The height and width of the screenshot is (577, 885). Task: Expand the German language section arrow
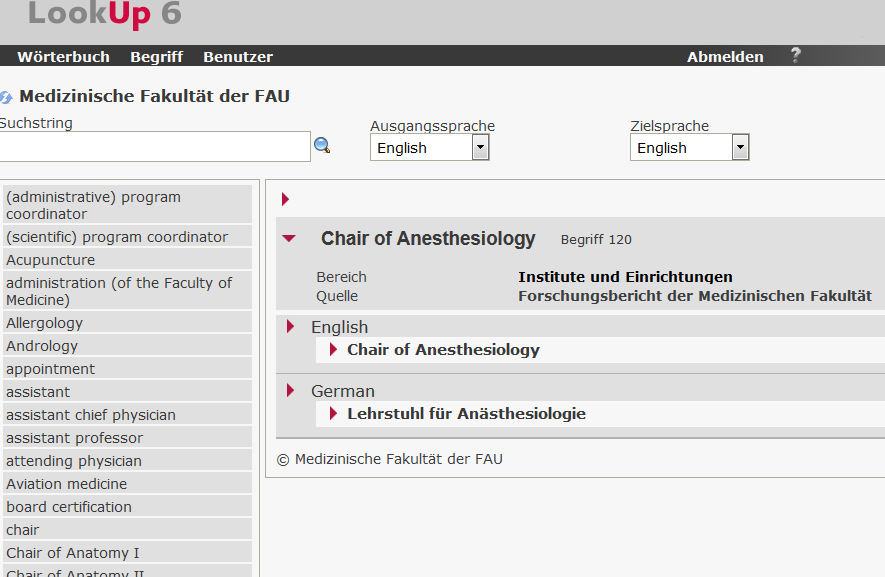[291, 391]
